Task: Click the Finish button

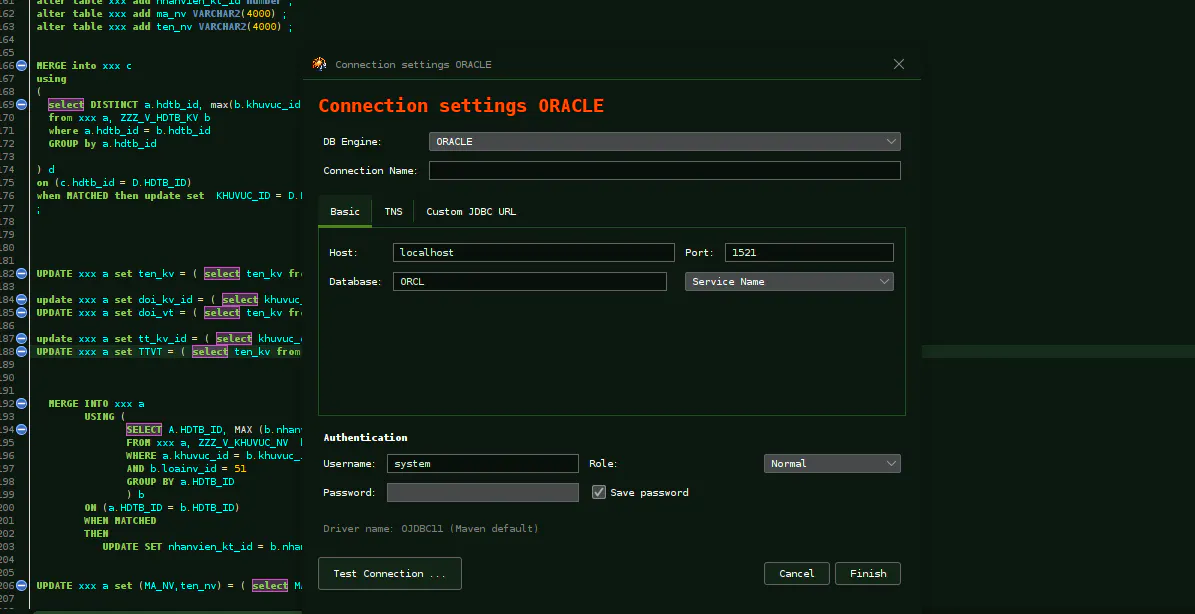Action: pos(868,574)
